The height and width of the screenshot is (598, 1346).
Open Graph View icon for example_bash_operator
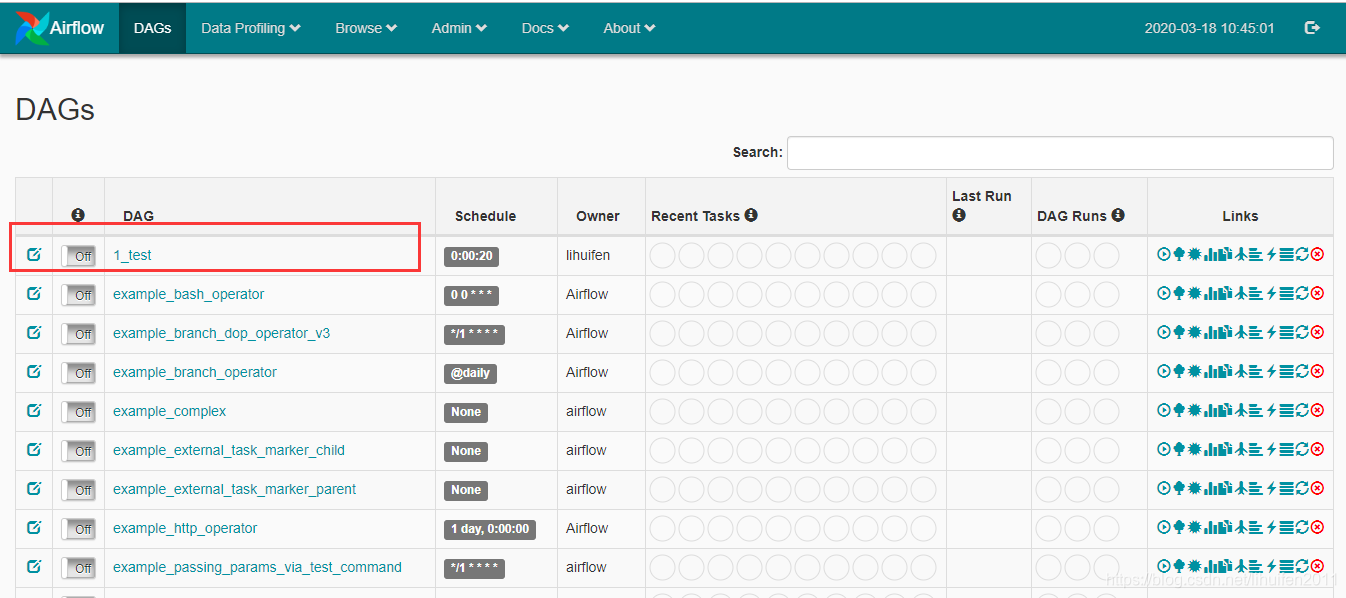click(x=1195, y=293)
